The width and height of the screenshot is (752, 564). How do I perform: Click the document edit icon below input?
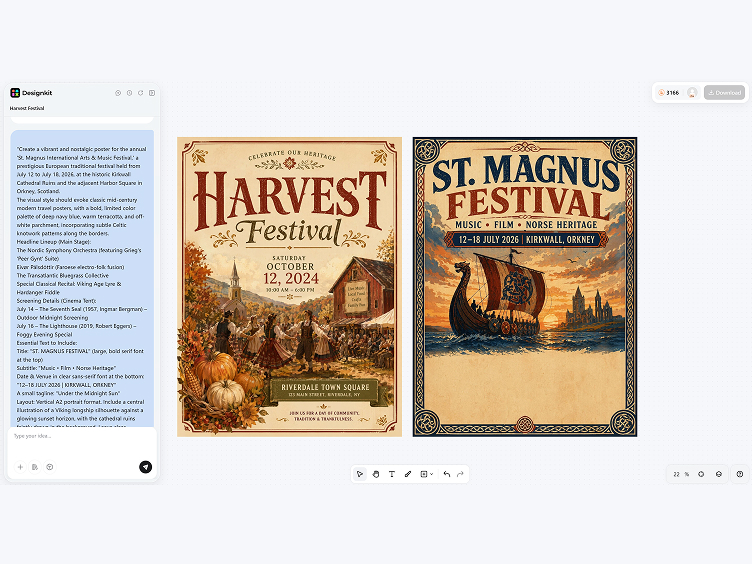pyautogui.click(x=35, y=467)
